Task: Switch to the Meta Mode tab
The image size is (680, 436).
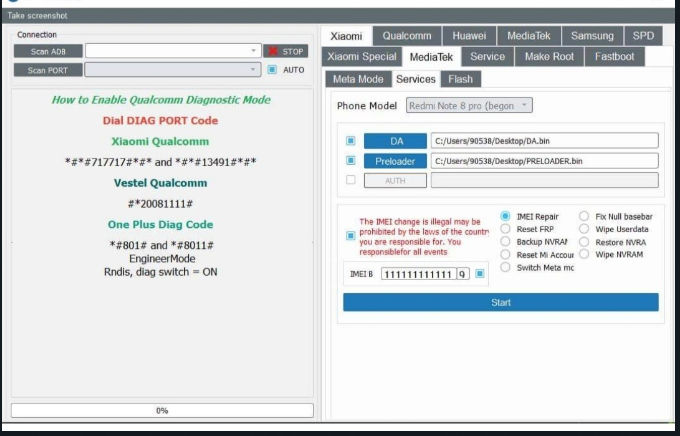Action: click(x=358, y=79)
